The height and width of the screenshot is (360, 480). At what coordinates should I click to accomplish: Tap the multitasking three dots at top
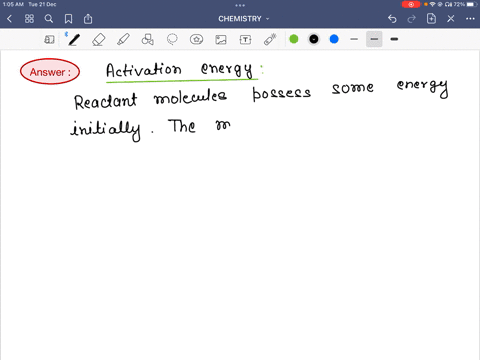(x=240, y=5)
